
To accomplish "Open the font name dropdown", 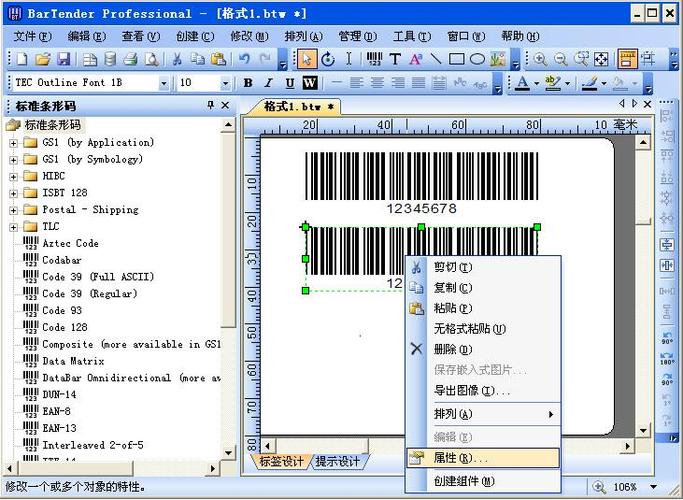I will point(164,83).
